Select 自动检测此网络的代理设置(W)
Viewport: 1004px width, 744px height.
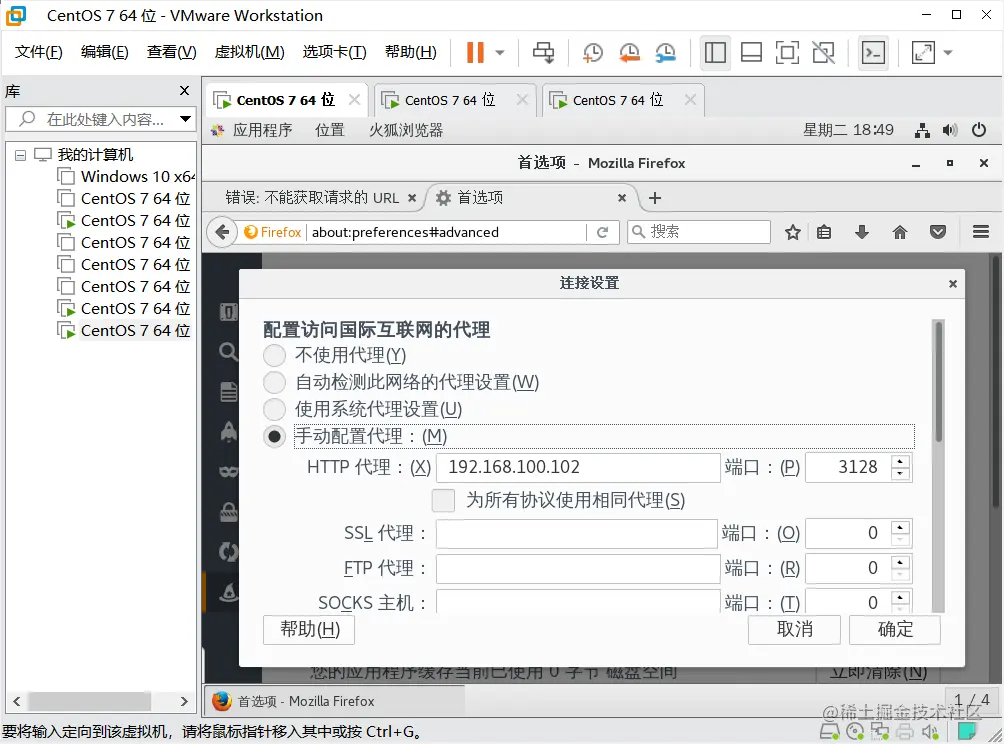[x=274, y=382]
